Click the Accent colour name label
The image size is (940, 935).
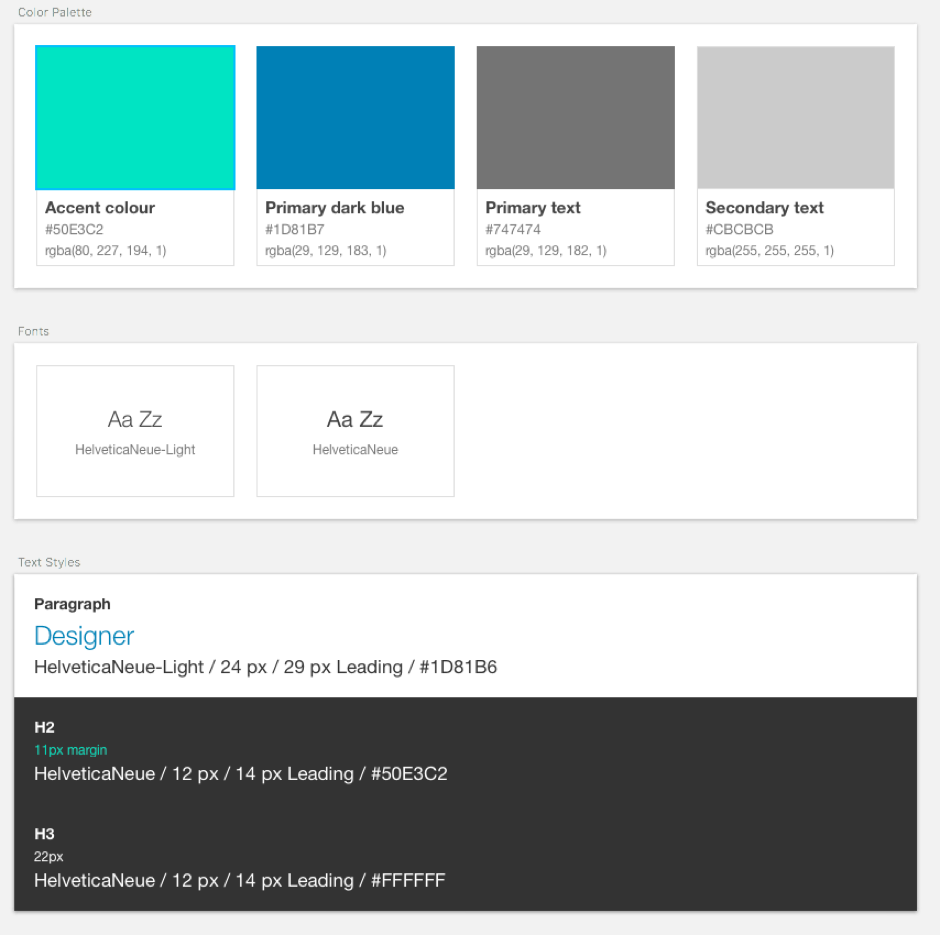(100, 208)
